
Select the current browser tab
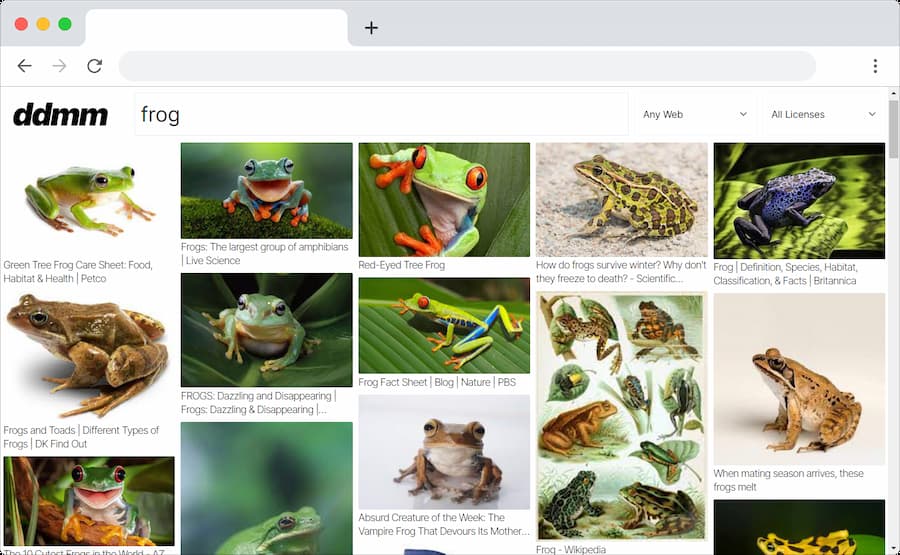coord(216,27)
